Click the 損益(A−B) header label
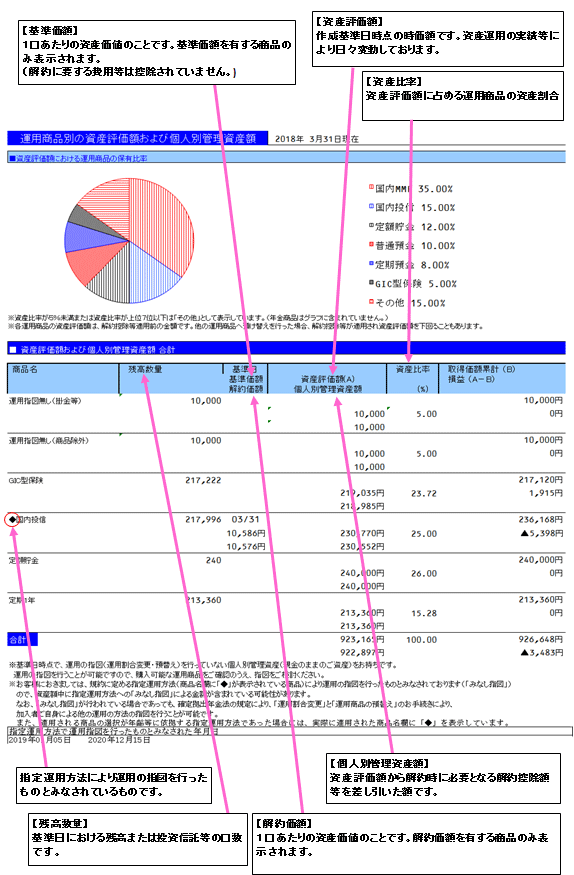The width and height of the screenshot is (574, 875). (x=471, y=379)
